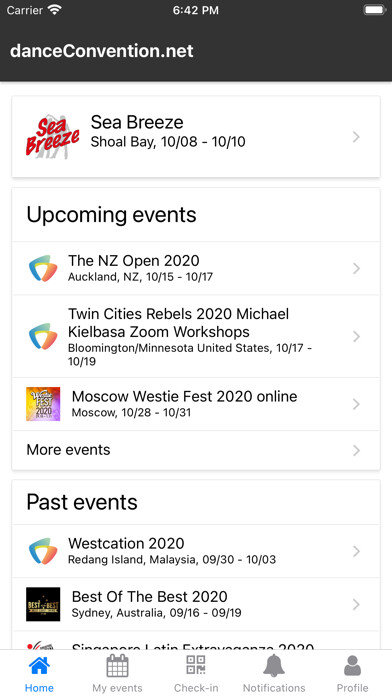Open Westcation 2020 past event
Screen dimensions: 392x696
(196, 551)
